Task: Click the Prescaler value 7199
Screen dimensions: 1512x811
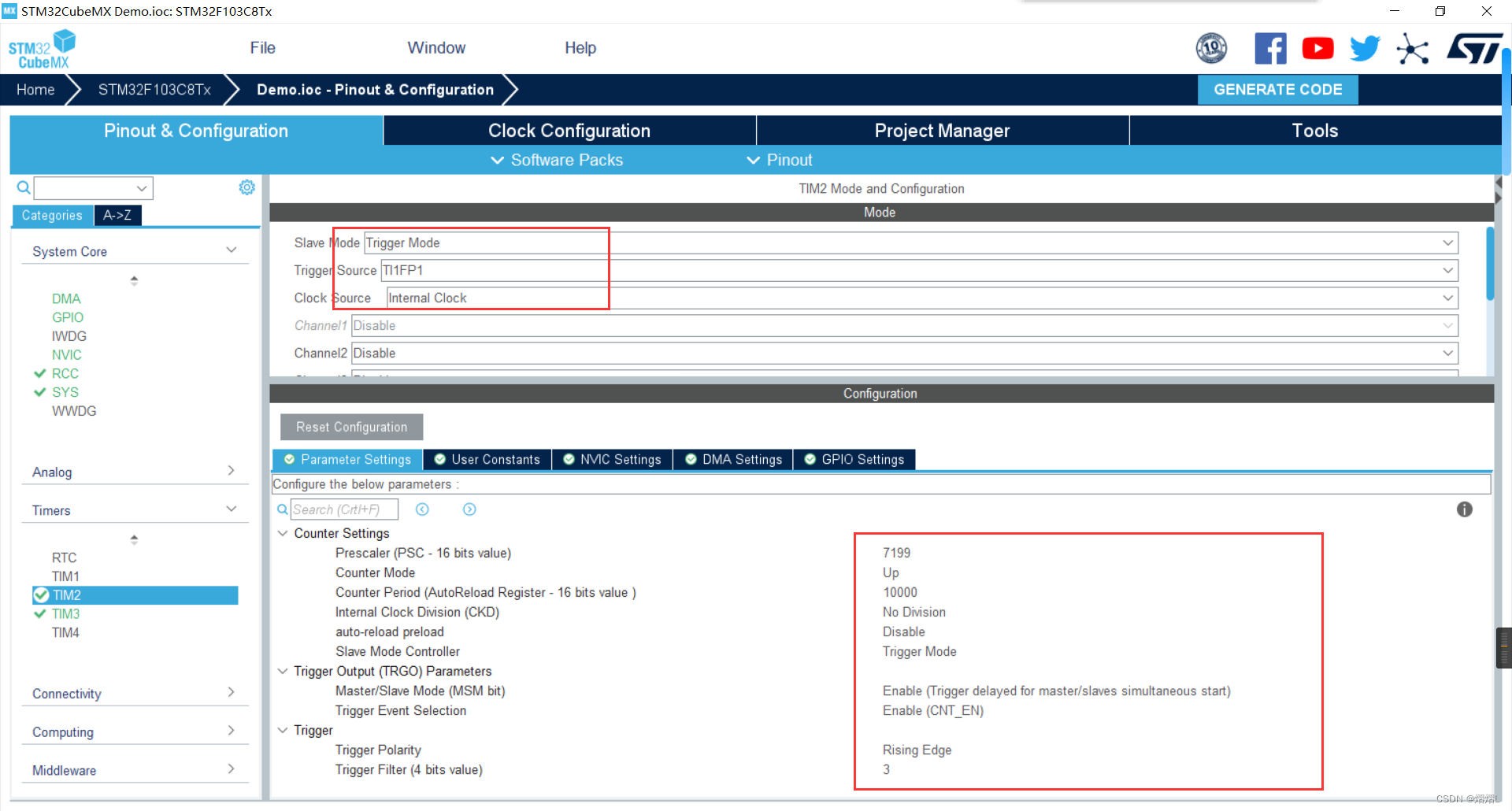Action: [896, 553]
